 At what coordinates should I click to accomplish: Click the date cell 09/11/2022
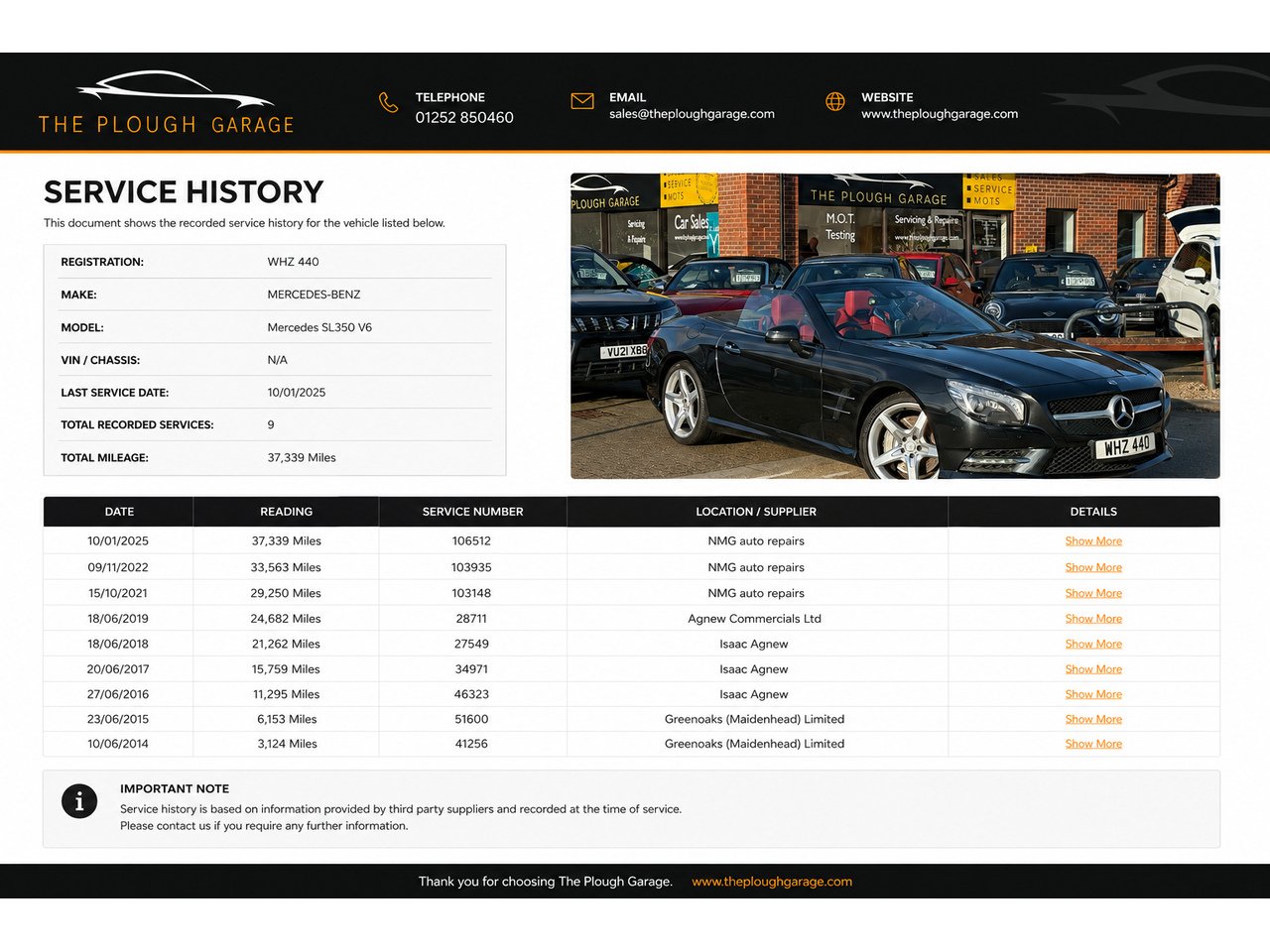118,567
